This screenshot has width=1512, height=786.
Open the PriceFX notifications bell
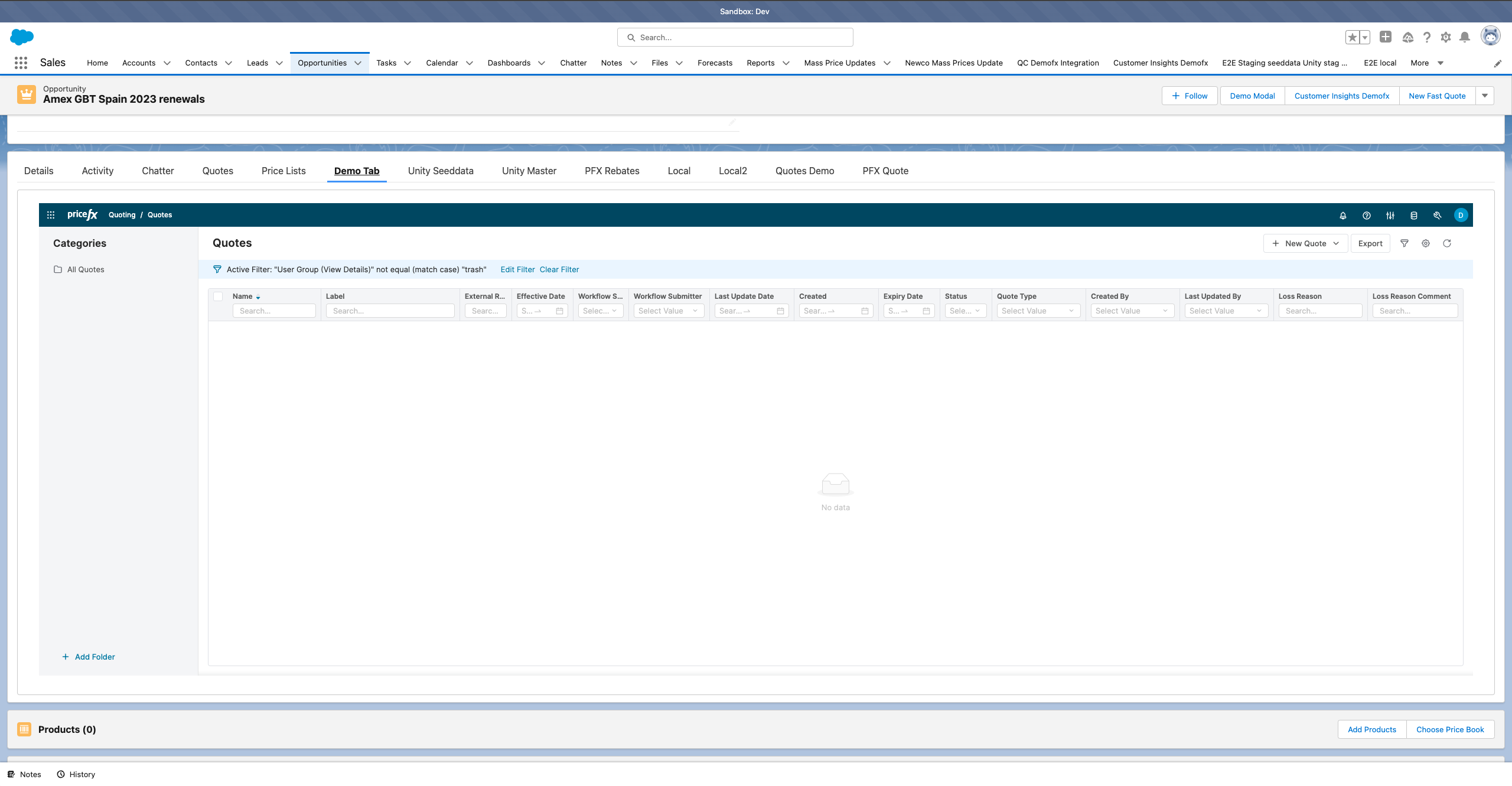pos(1343,215)
